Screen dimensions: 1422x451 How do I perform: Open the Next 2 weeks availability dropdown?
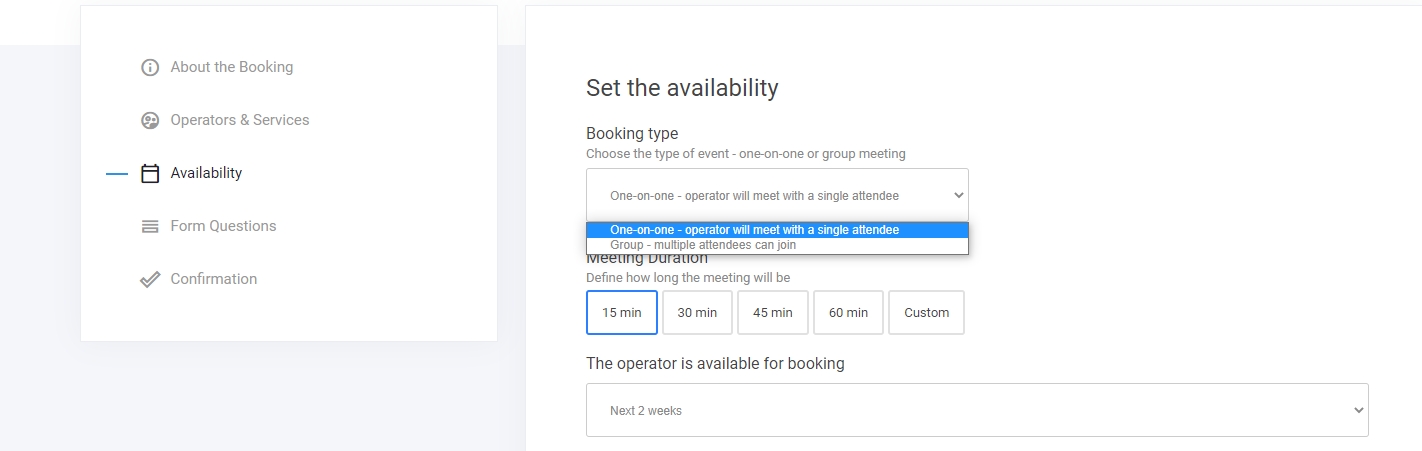pyautogui.click(x=976, y=410)
